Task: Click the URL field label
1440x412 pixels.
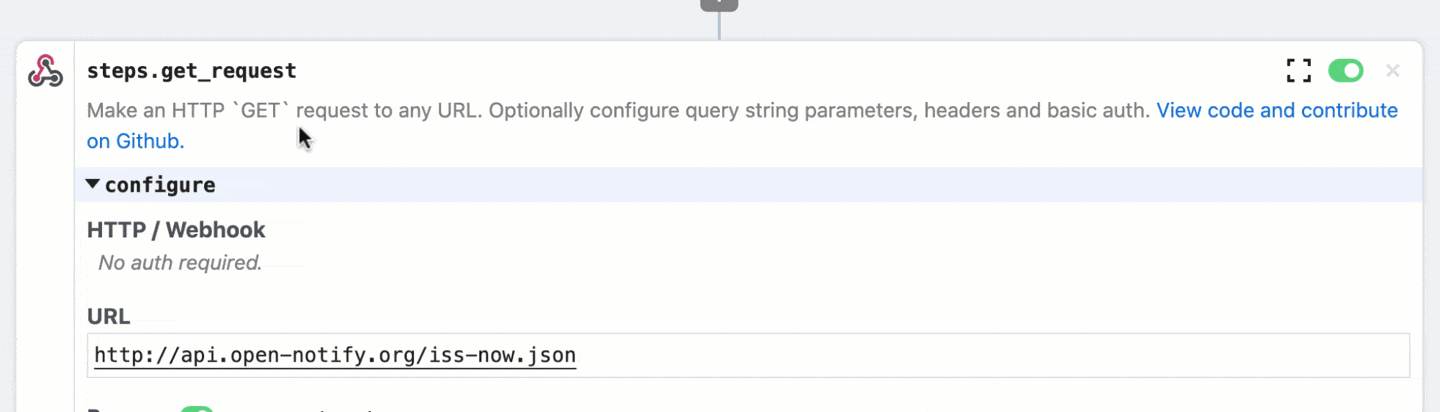Action: point(108,316)
